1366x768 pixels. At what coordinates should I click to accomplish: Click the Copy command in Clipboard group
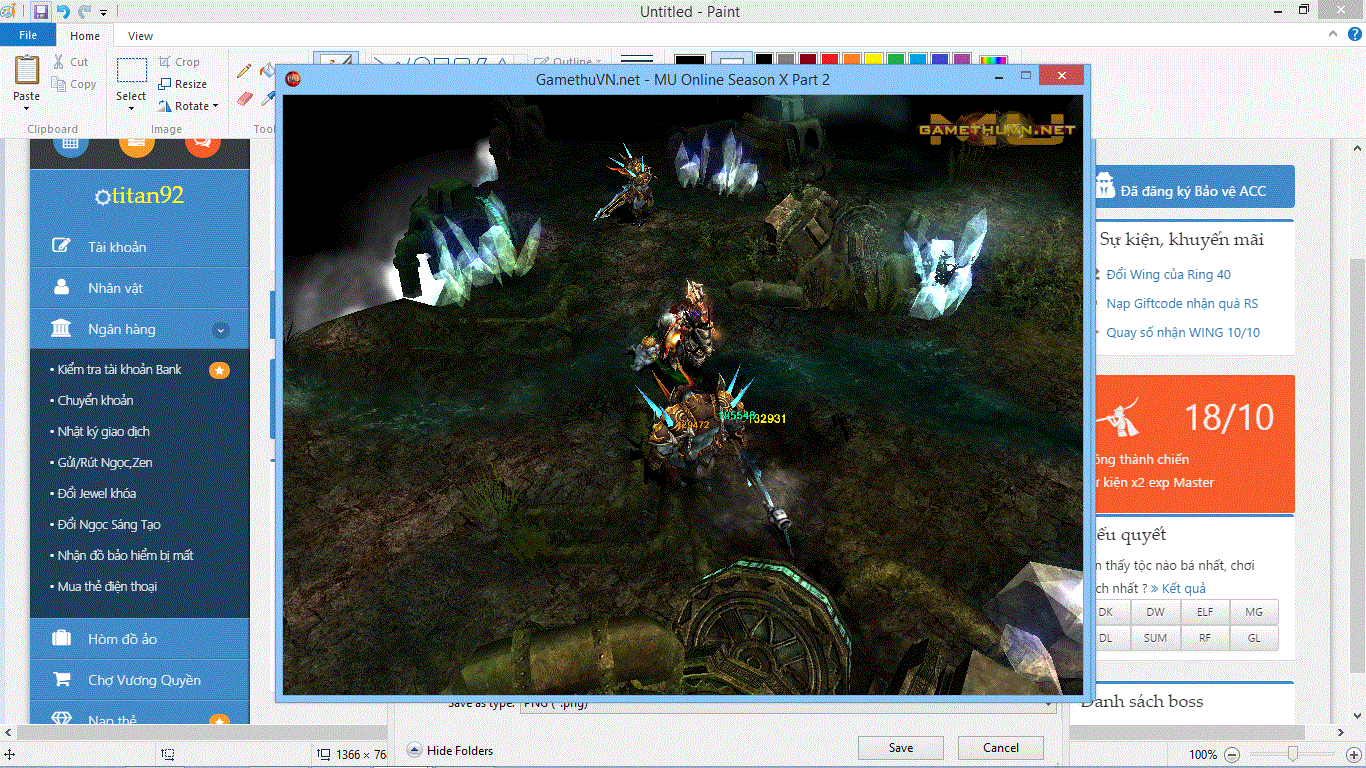coord(74,85)
